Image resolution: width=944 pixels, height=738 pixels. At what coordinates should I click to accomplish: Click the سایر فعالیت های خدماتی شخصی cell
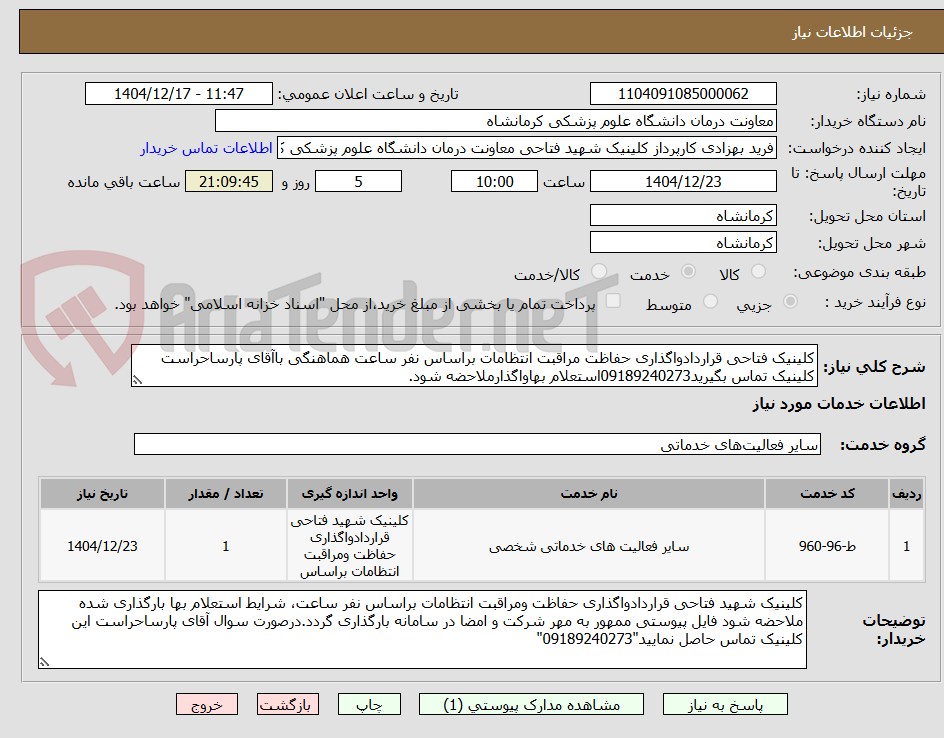(x=589, y=546)
